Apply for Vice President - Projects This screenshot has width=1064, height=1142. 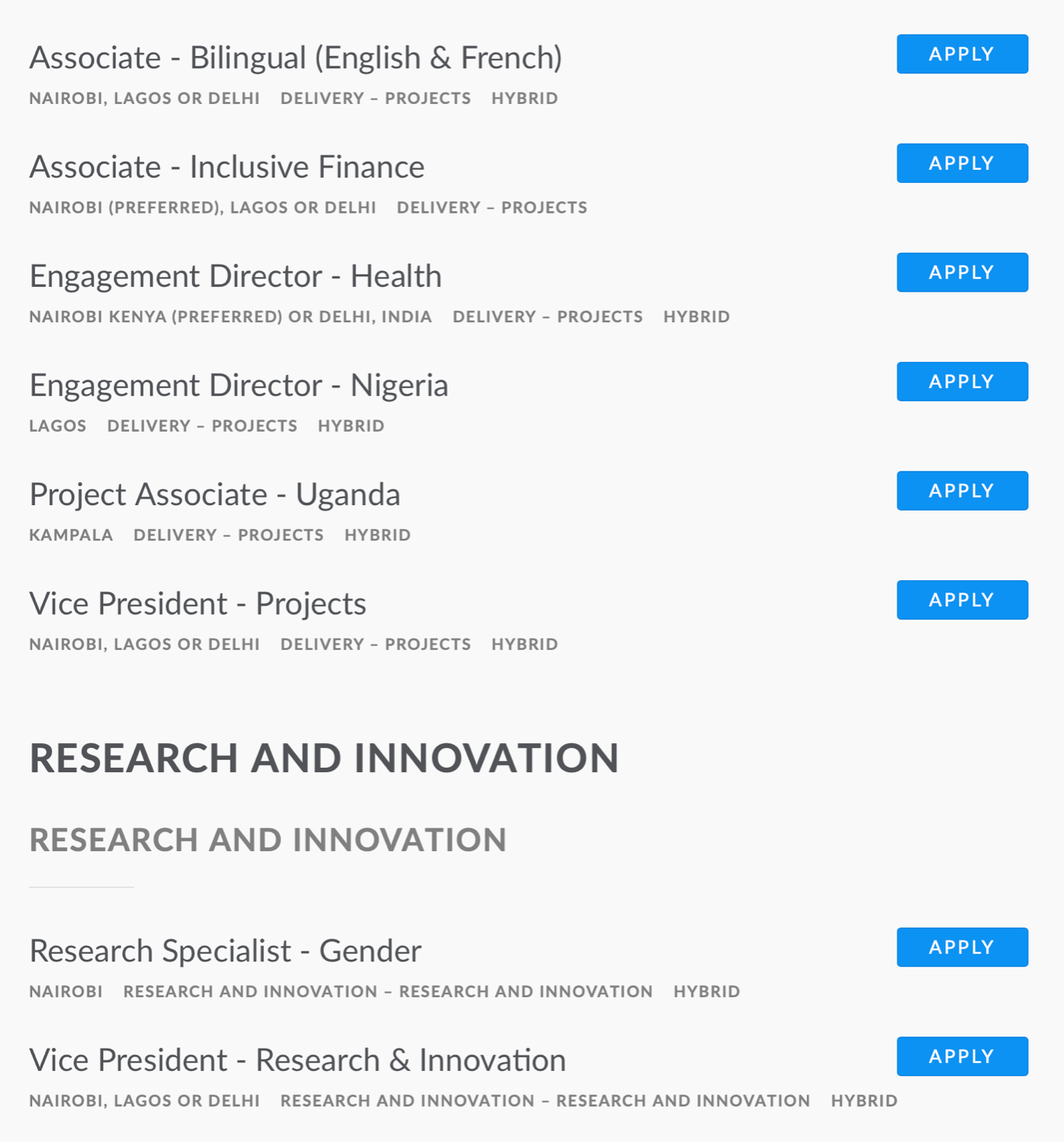pyautogui.click(x=961, y=600)
